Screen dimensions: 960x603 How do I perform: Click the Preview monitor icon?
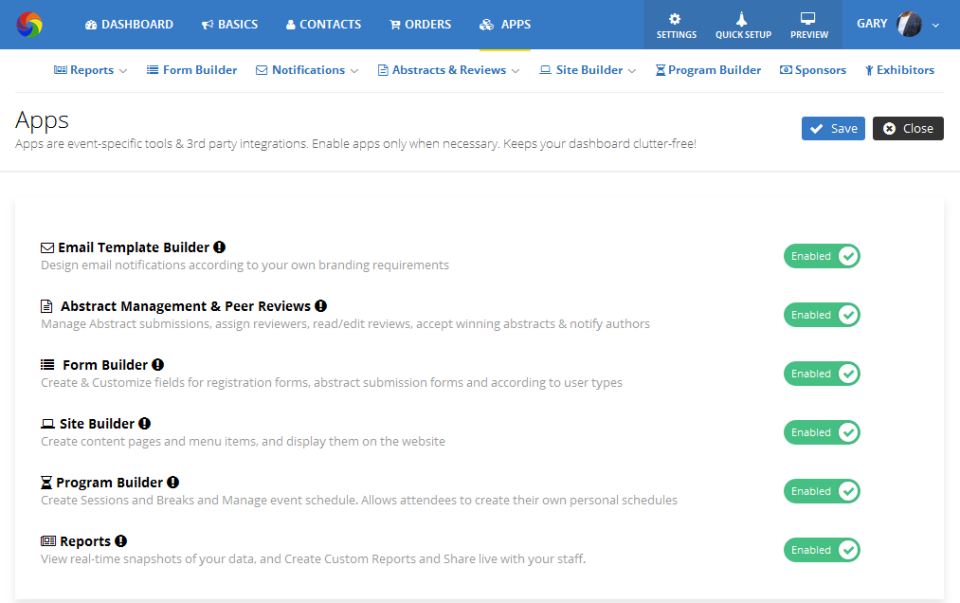(x=809, y=17)
